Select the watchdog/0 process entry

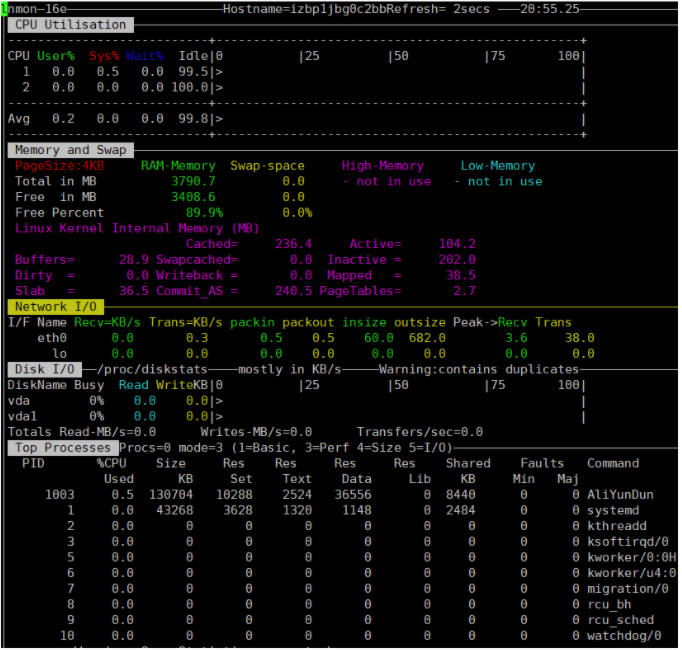pos(625,635)
